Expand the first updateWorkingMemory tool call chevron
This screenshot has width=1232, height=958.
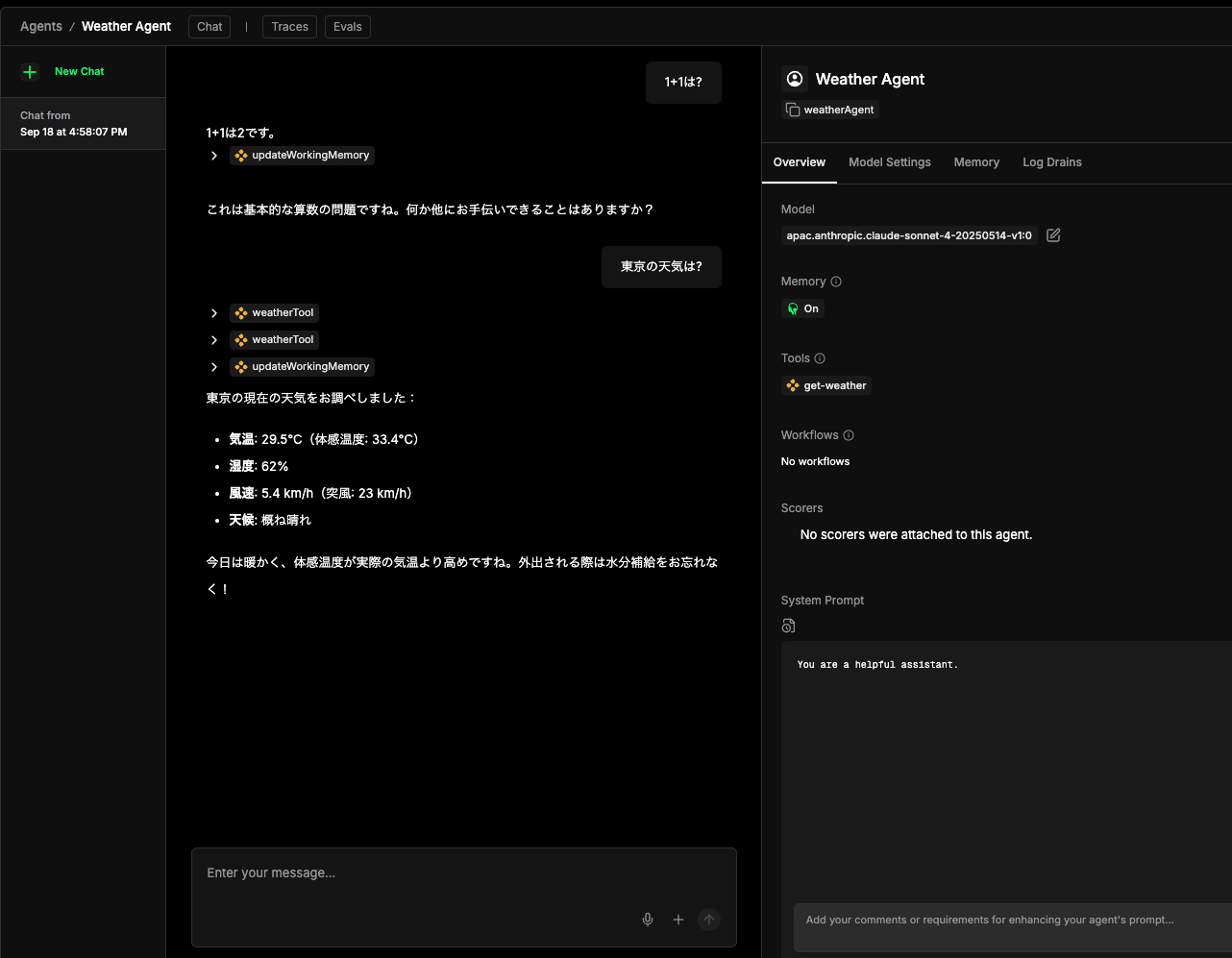214,156
